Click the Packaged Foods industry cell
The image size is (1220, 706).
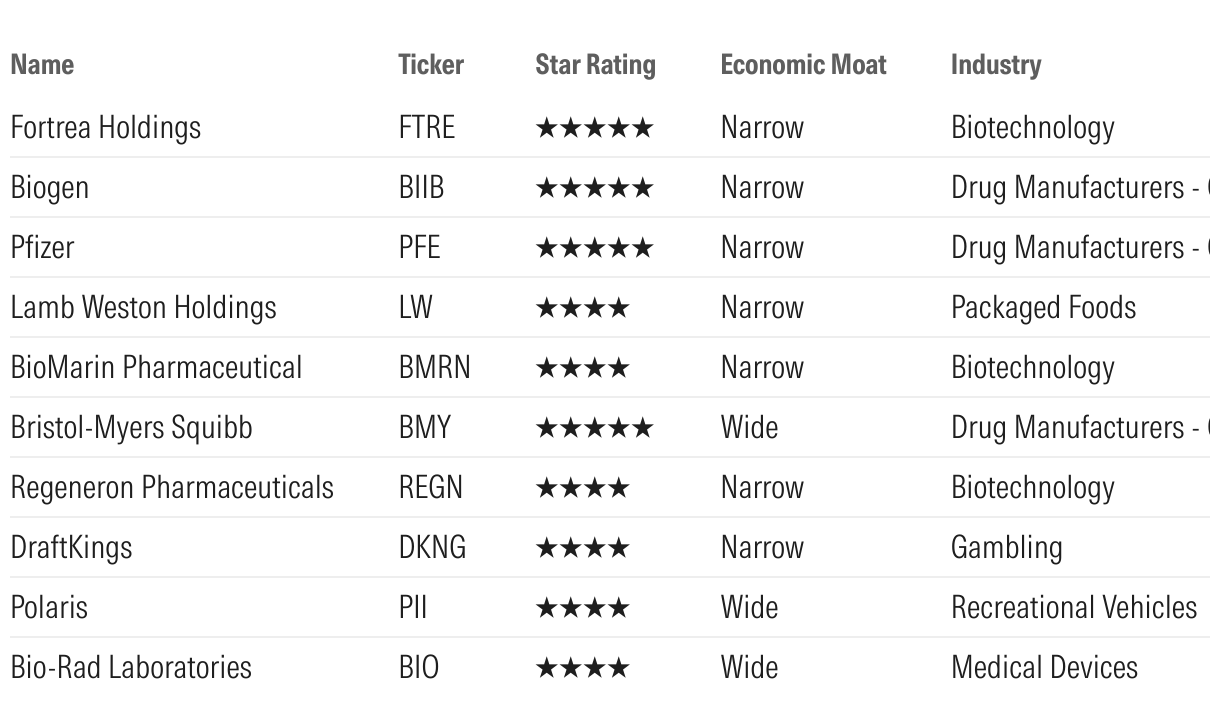coord(1043,308)
